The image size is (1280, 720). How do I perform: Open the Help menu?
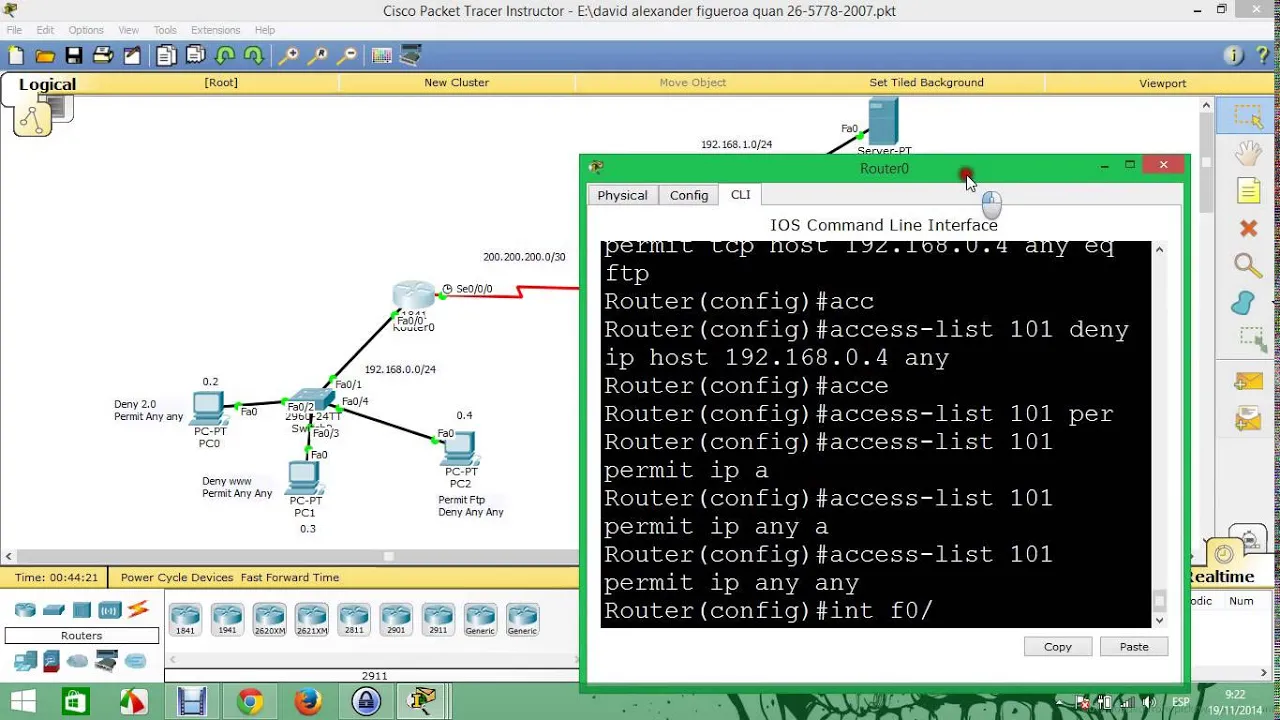(265, 30)
